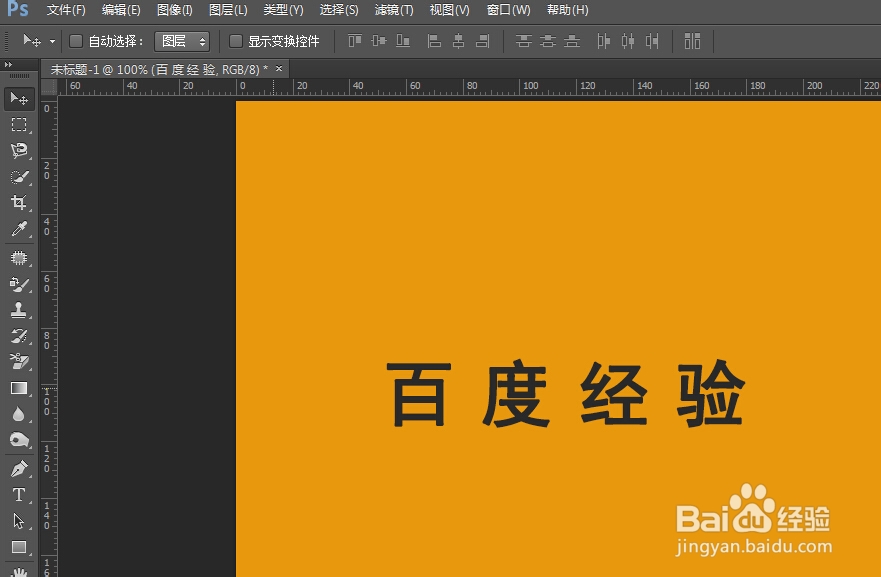Select the Clone Stamp tool
This screenshot has height=577, width=881.
click(19, 310)
